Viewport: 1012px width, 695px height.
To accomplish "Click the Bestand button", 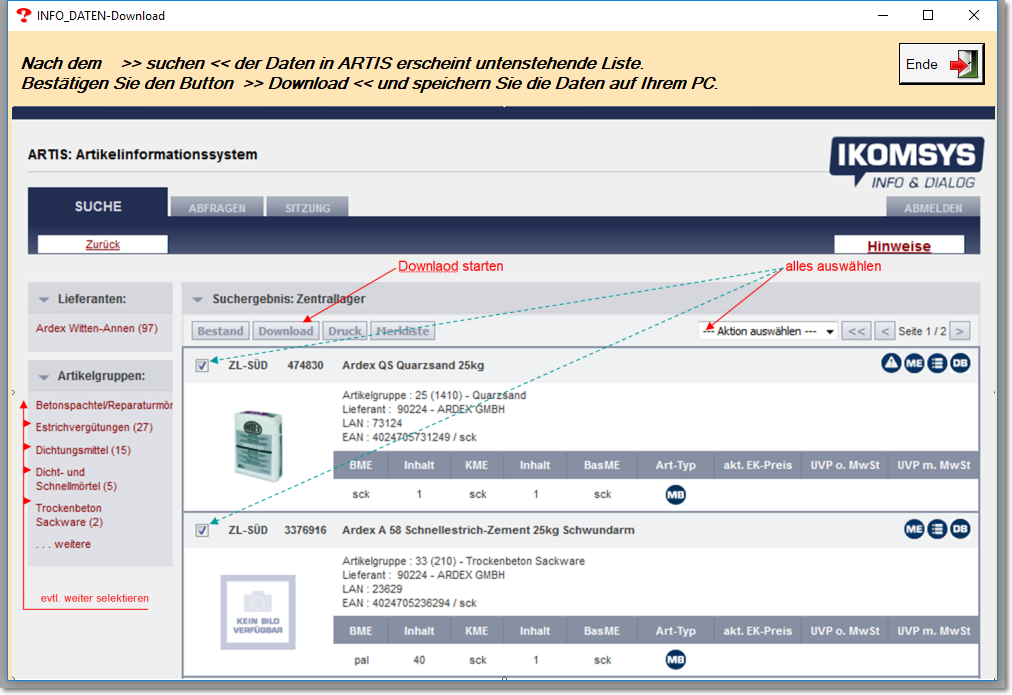I will (x=221, y=331).
